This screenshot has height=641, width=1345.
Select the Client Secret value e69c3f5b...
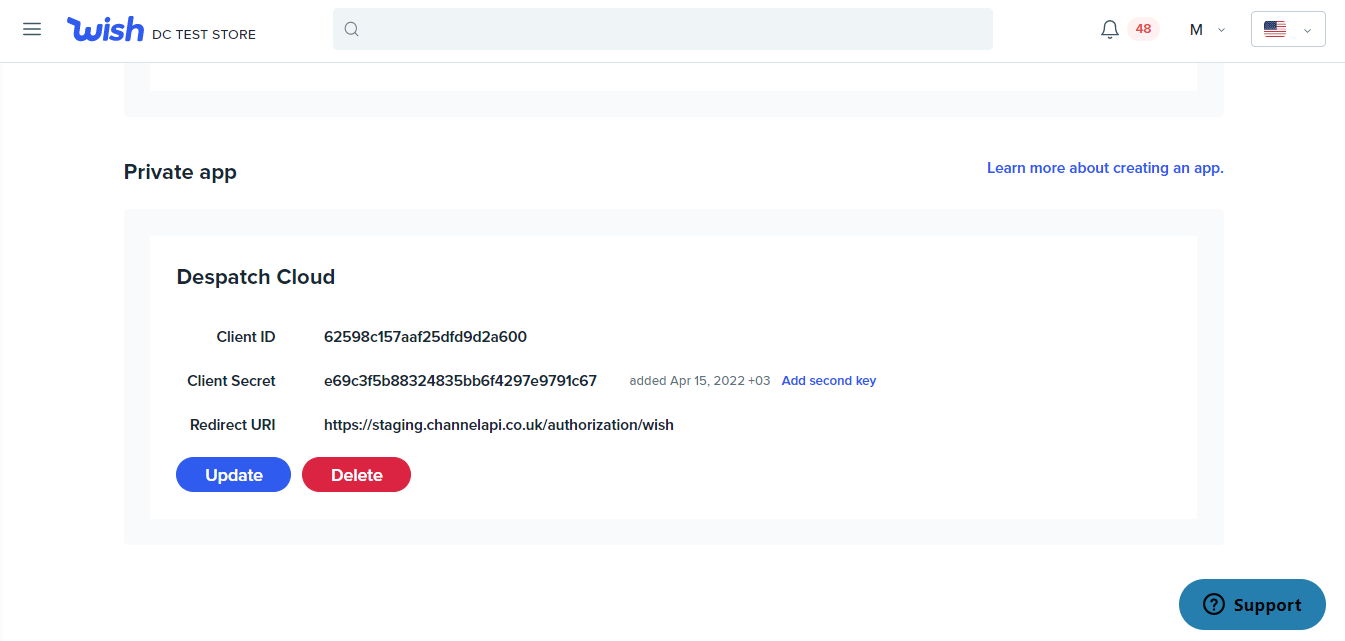point(460,381)
